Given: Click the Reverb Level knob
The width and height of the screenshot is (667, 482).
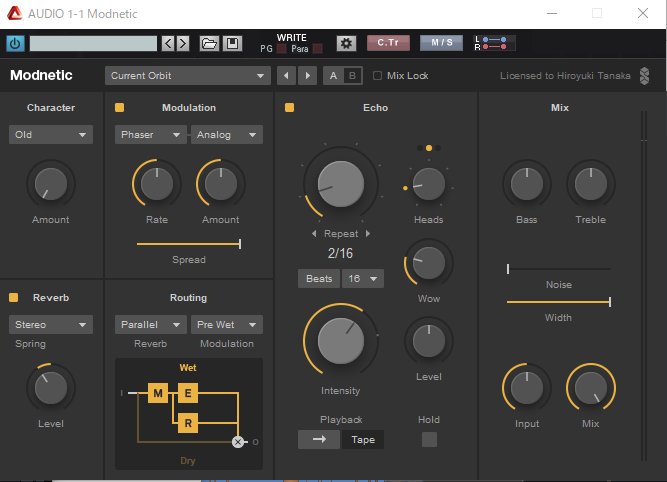Looking at the screenshot, I should (x=51, y=388).
